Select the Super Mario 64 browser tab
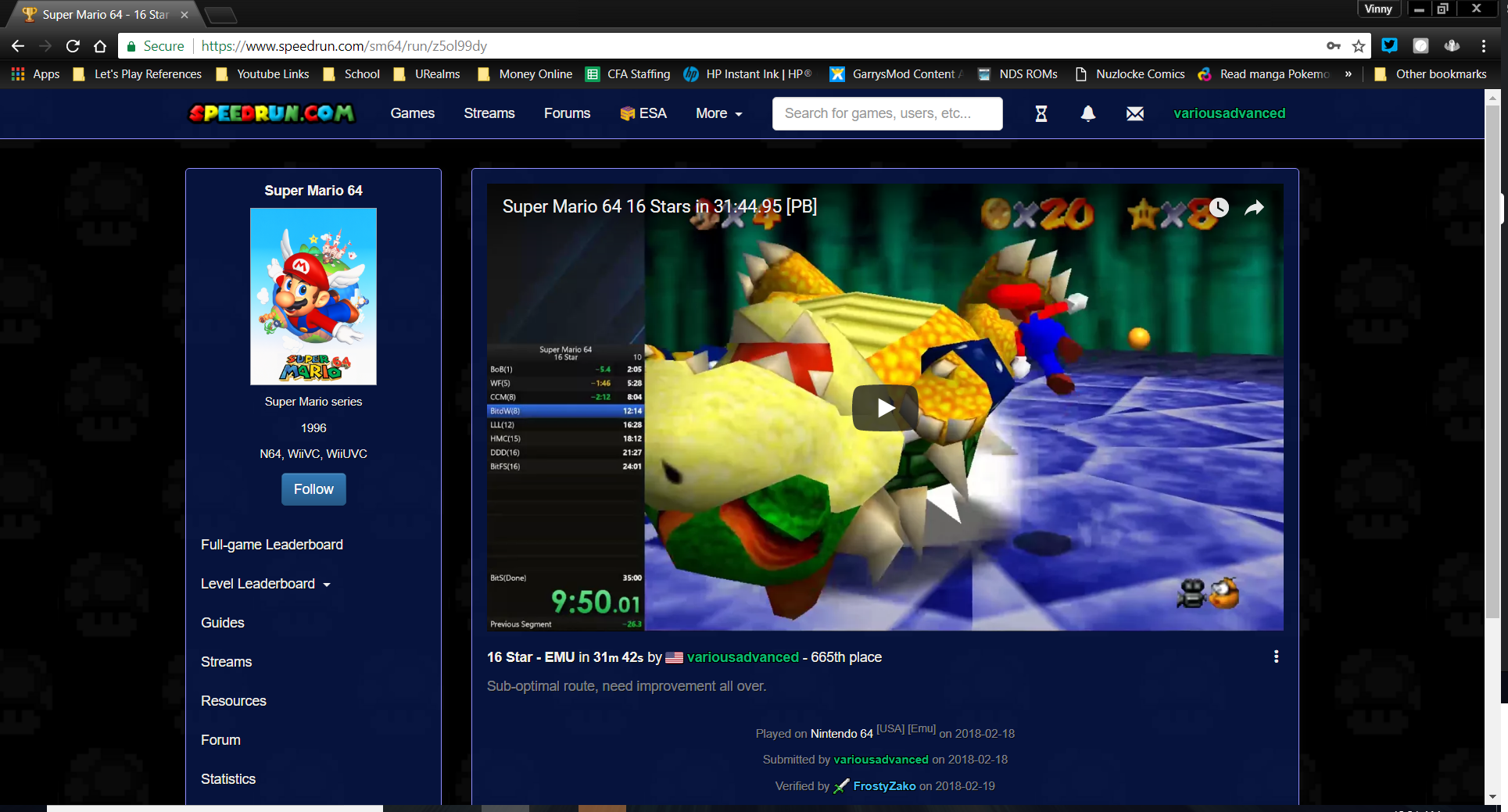Image resolution: width=1508 pixels, height=812 pixels. click(x=106, y=14)
